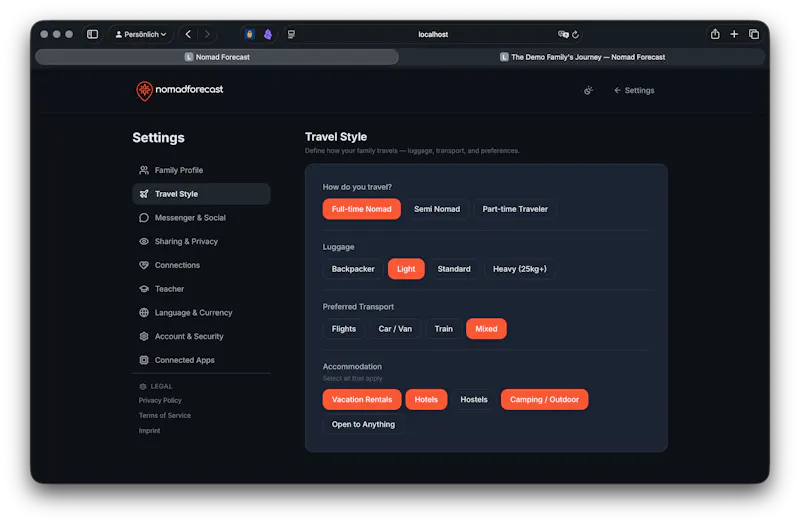
Task: Click the Account & Security gear icon
Action: (x=144, y=336)
